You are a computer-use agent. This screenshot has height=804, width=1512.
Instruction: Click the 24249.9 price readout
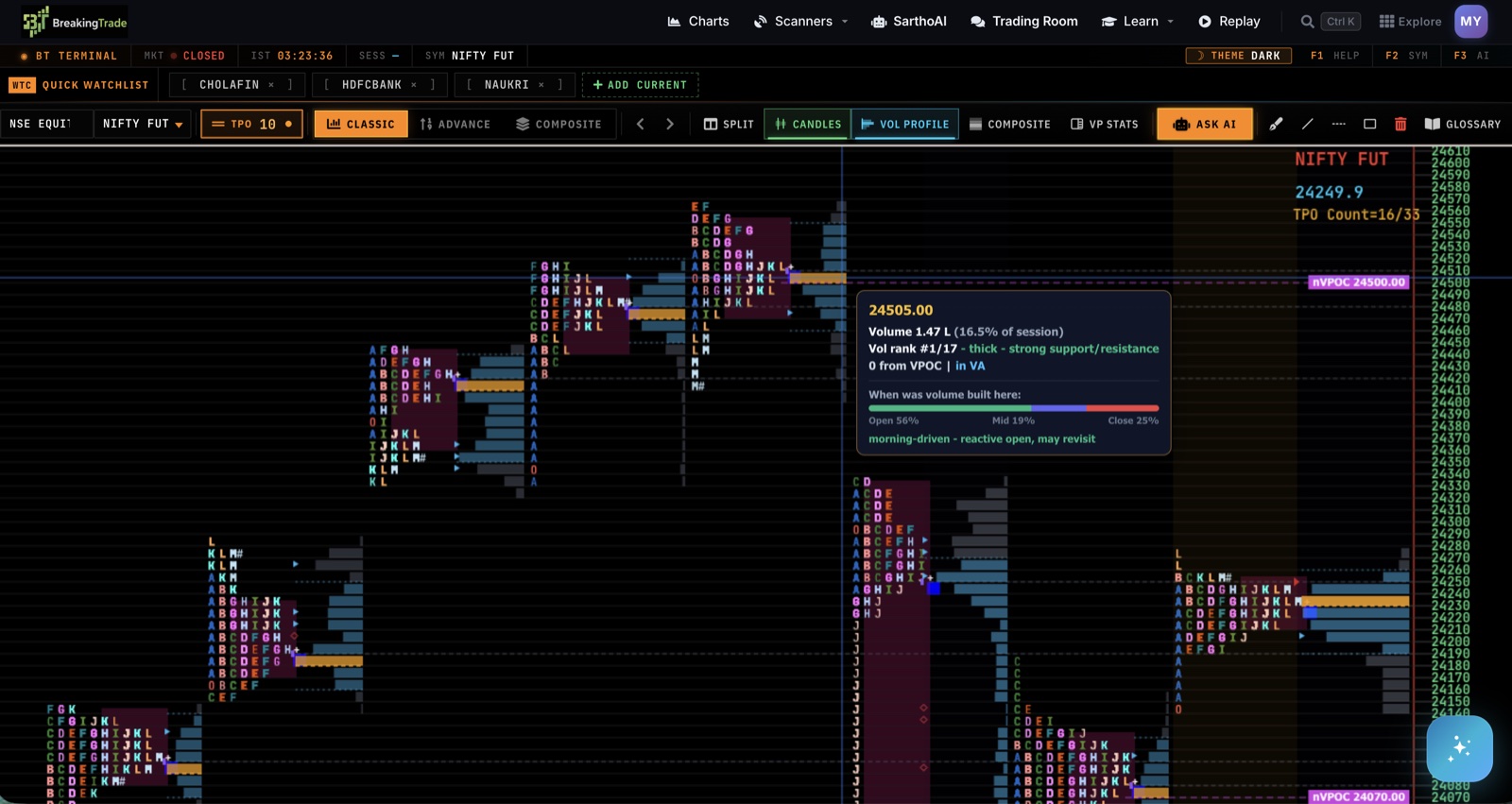point(1329,192)
